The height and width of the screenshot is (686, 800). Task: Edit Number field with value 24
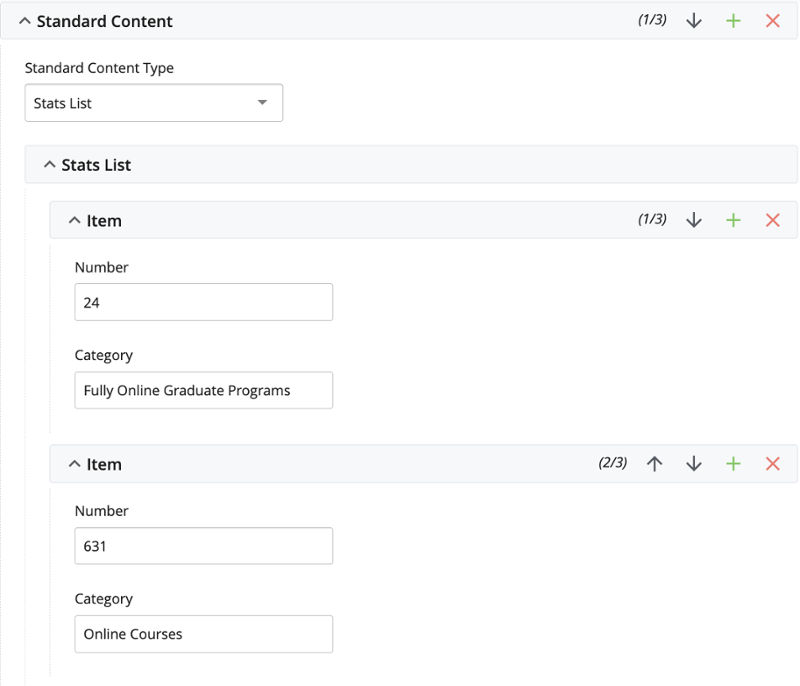coord(204,302)
